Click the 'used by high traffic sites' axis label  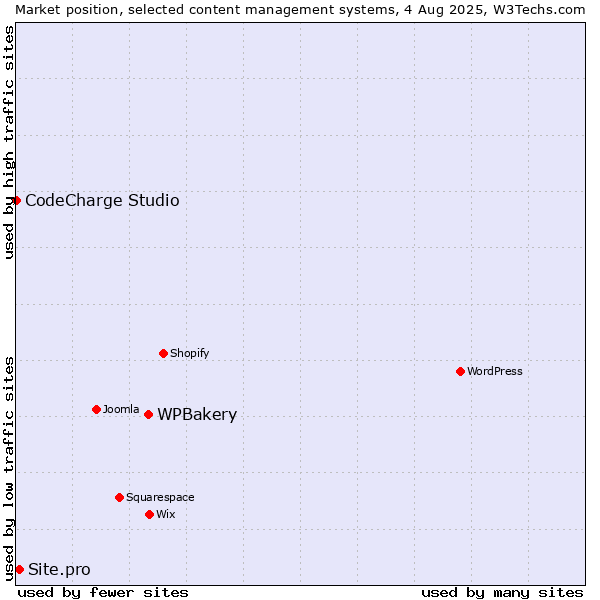point(8,142)
